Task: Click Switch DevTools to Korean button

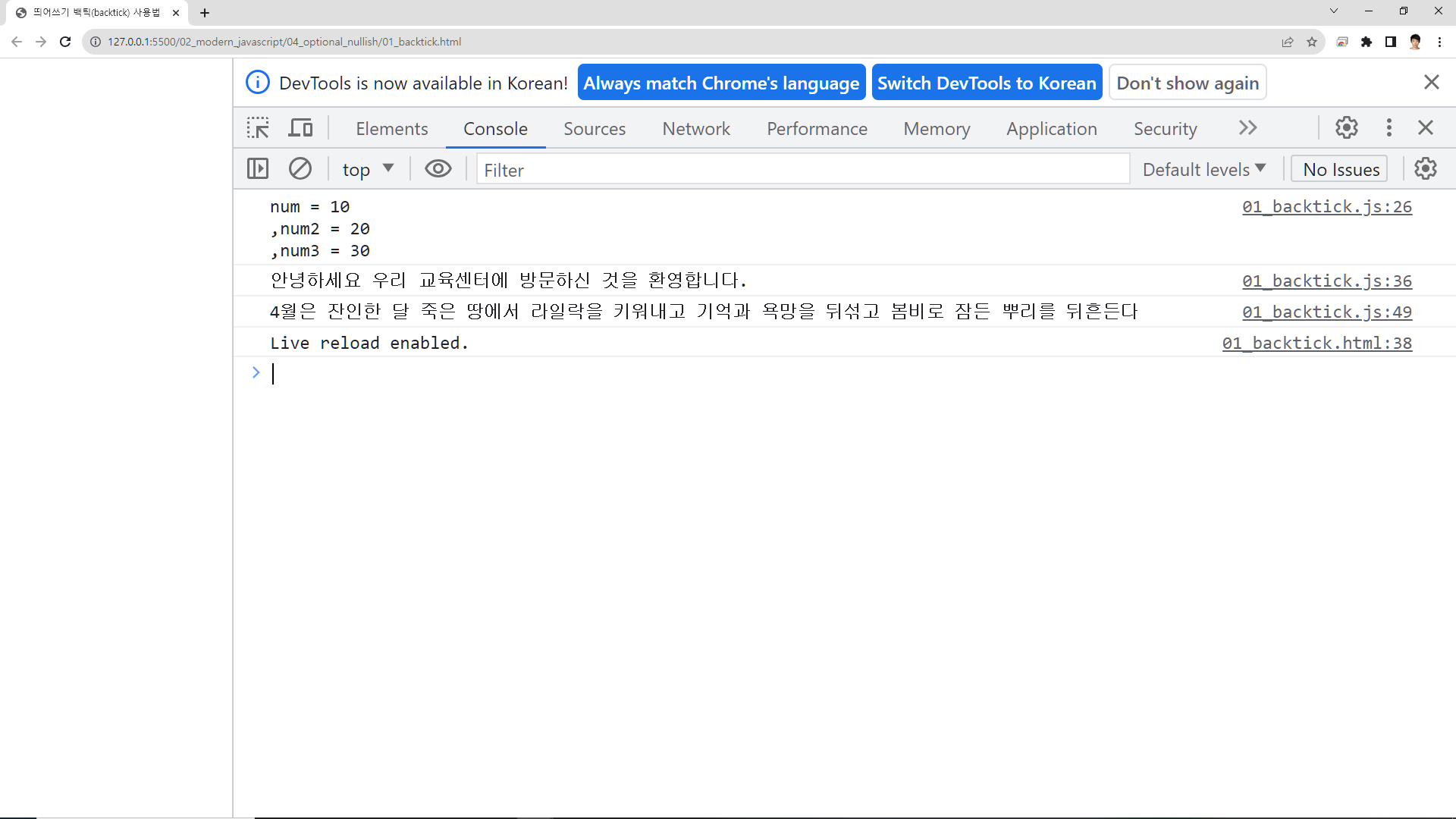Action: 987,83
